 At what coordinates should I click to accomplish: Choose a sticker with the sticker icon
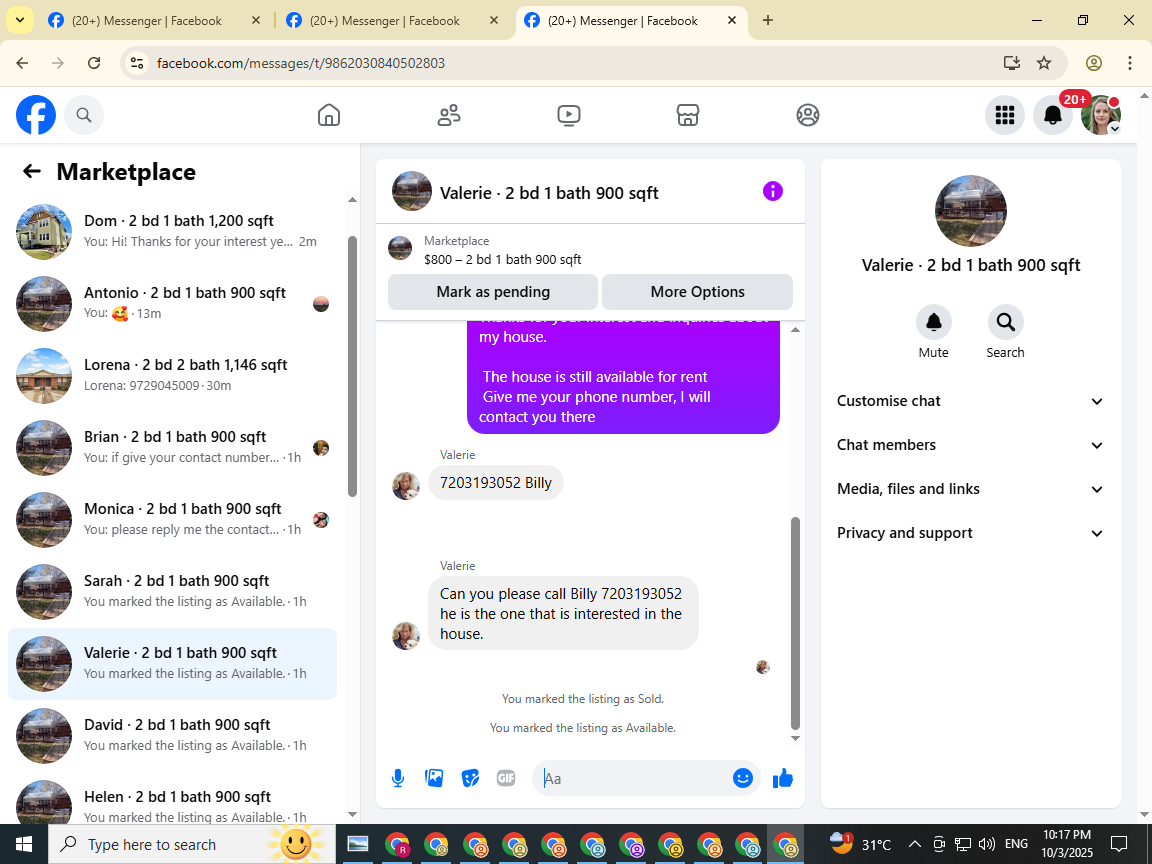pos(470,778)
